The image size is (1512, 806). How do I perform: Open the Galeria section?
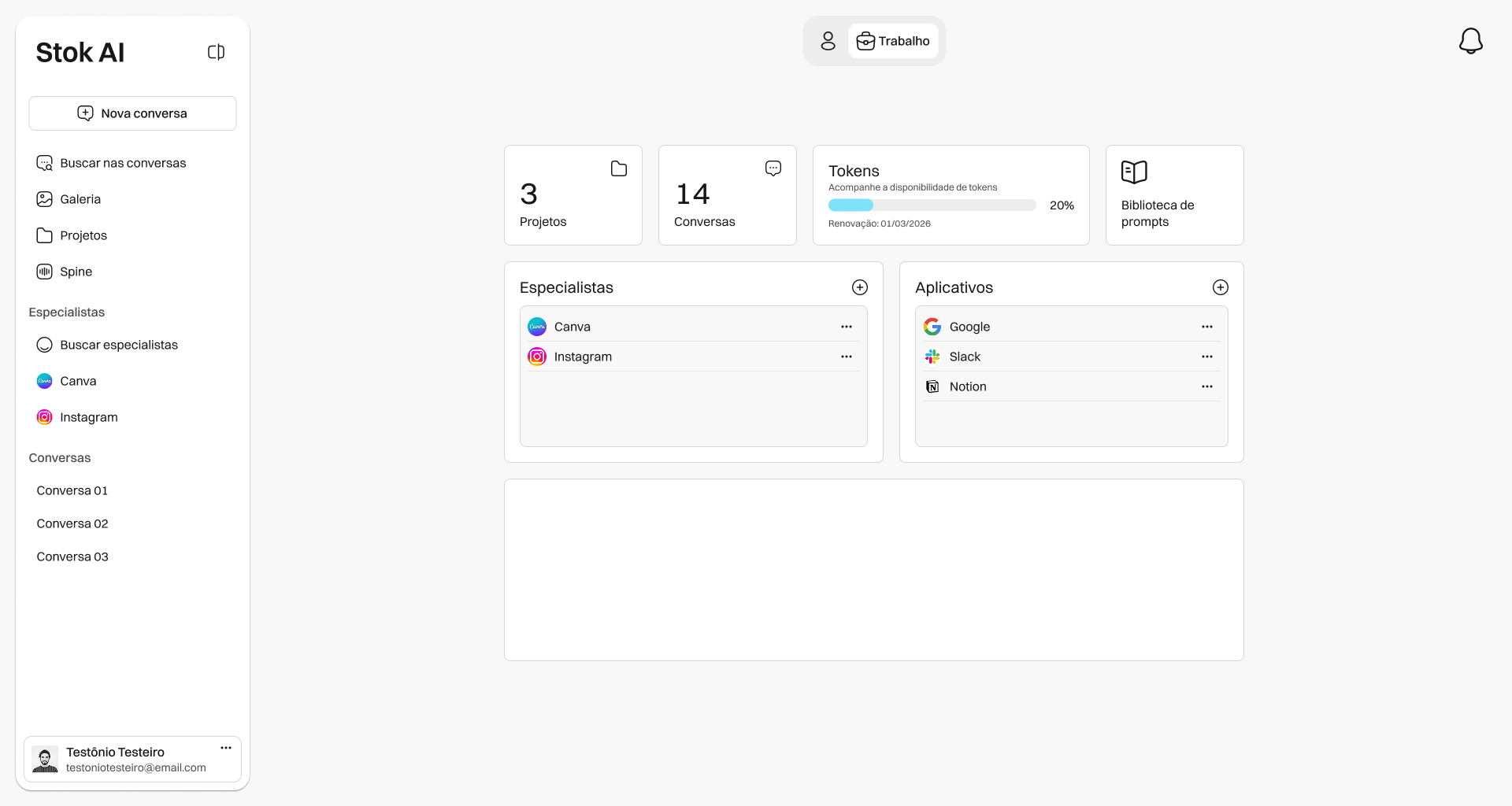click(80, 199)
